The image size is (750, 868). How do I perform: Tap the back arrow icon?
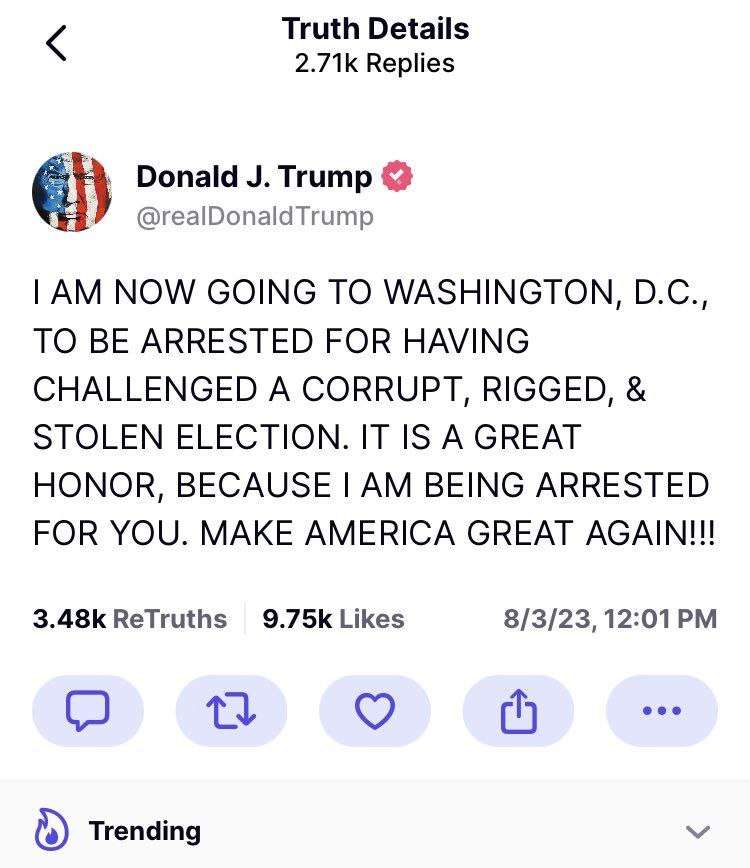pyautogui.click(x=57, y=45)
